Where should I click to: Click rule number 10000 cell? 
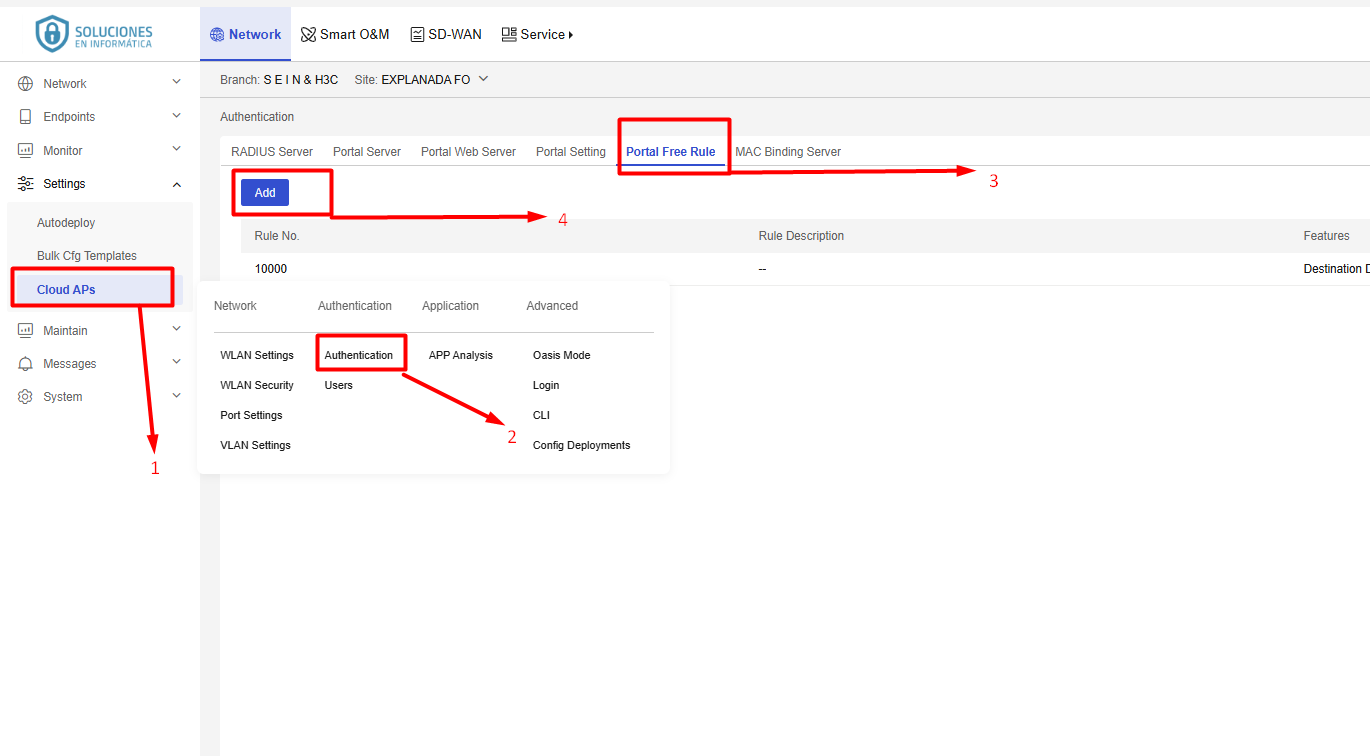(271, 269)
